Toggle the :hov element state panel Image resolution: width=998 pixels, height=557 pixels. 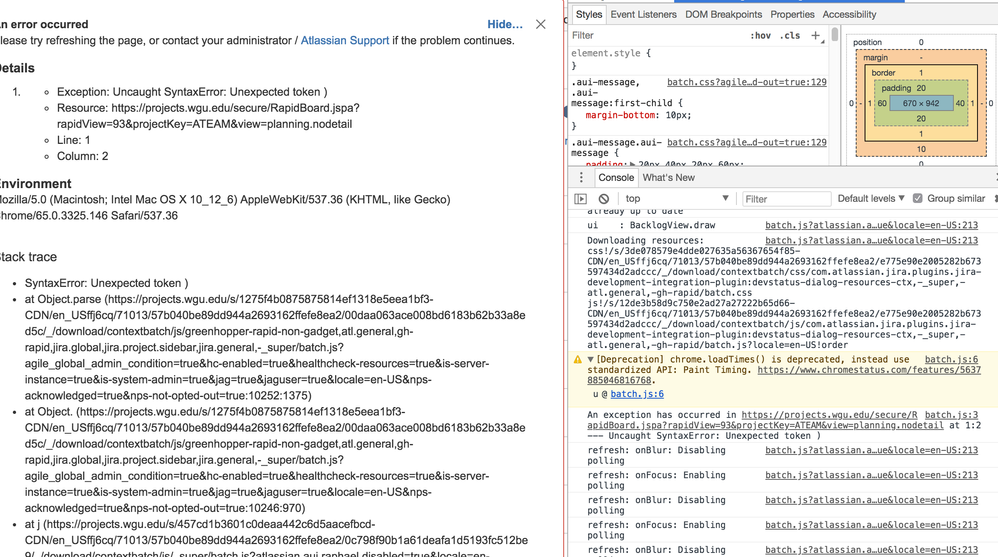[760, 36]
